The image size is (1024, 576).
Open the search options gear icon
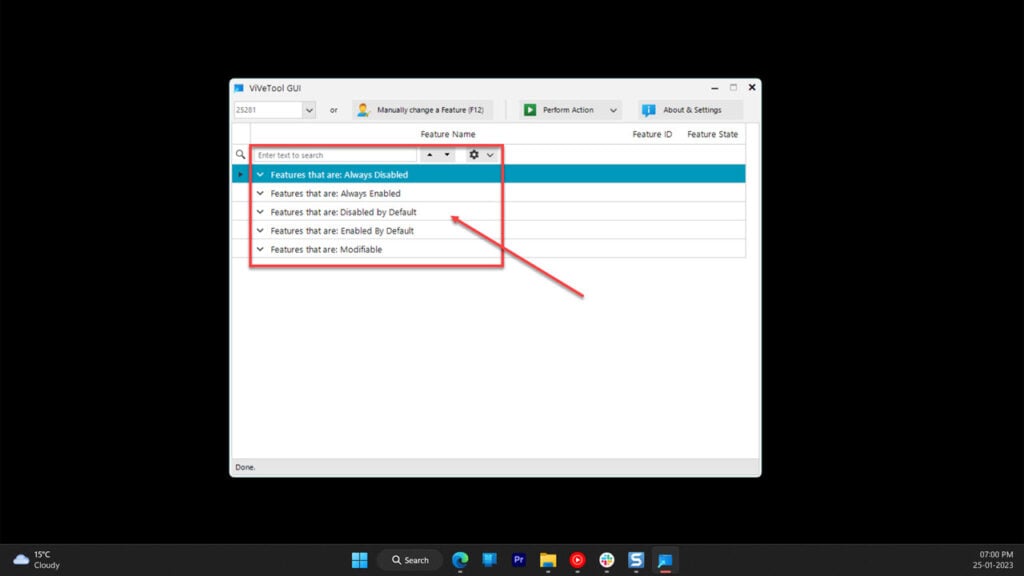point(474,155)
